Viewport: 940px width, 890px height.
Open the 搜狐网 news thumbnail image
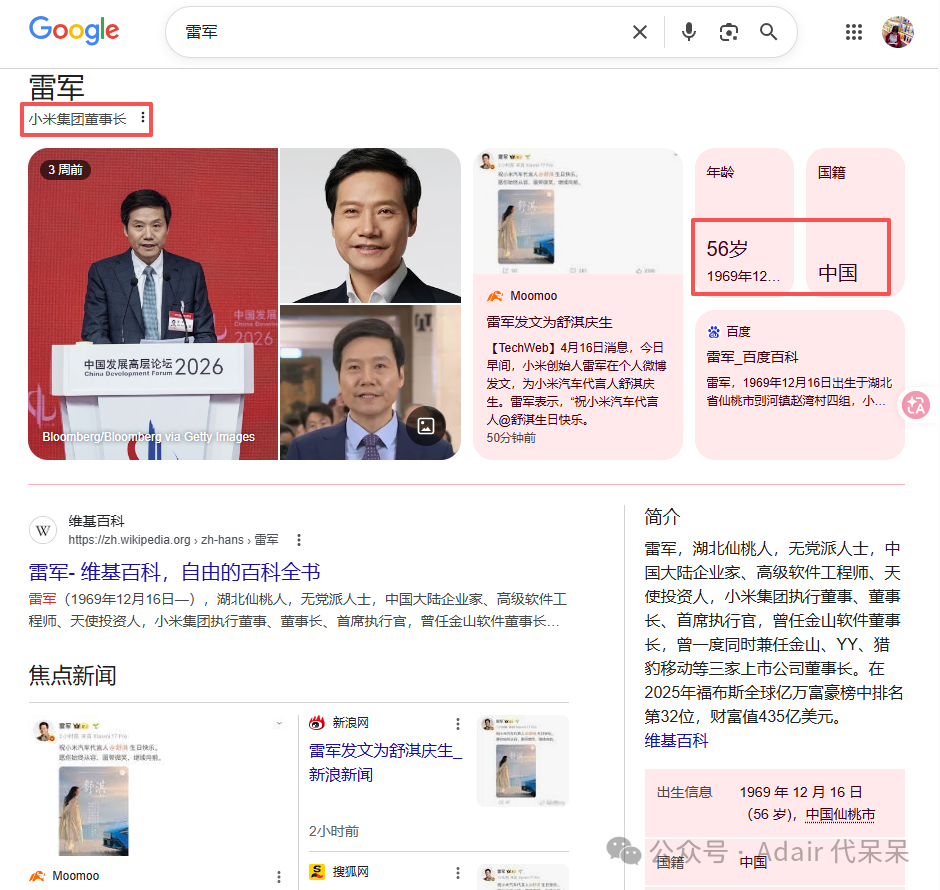(523, 877)
